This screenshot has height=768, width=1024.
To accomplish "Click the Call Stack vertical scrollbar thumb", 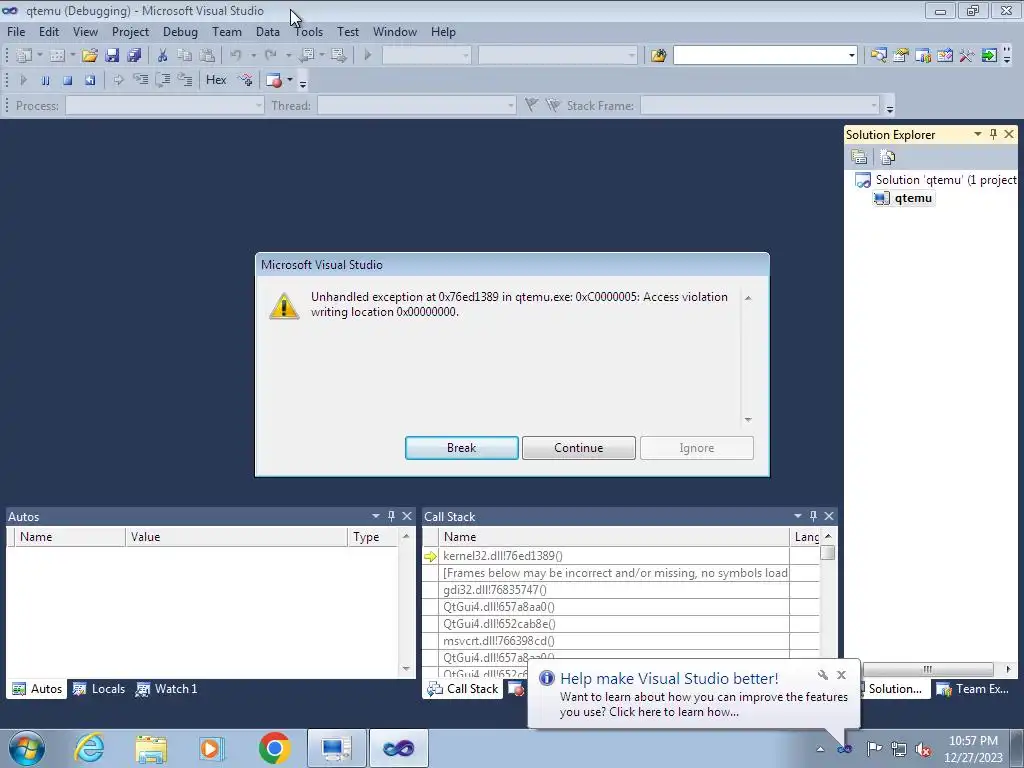I will 828,552.
